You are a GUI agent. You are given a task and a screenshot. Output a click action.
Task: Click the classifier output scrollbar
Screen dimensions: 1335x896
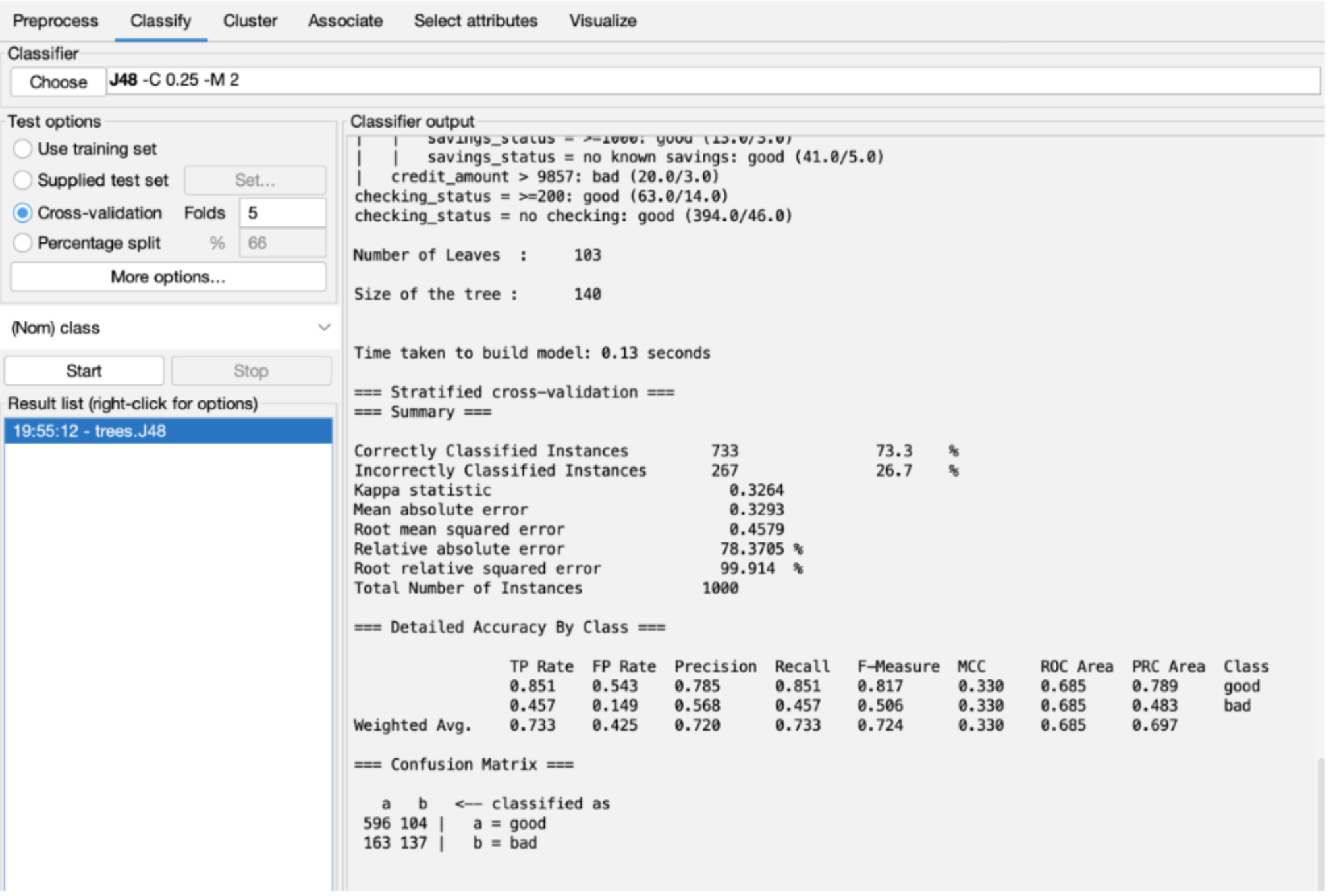(1320, 823)
